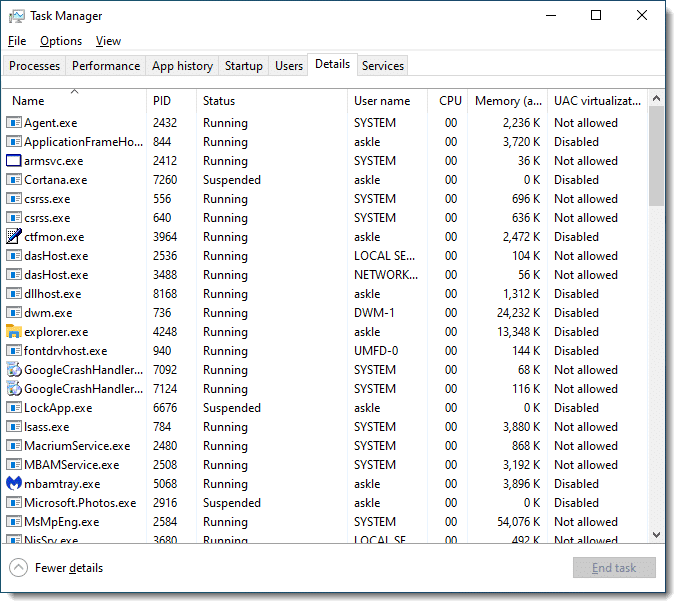Sort by the User name column header

click(x=388, y=101)
